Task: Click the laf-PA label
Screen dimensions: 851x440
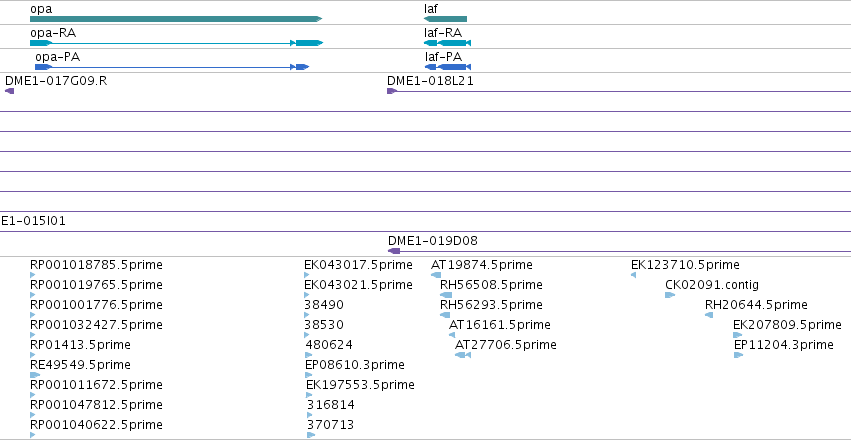Action: (x=444, y=57)
